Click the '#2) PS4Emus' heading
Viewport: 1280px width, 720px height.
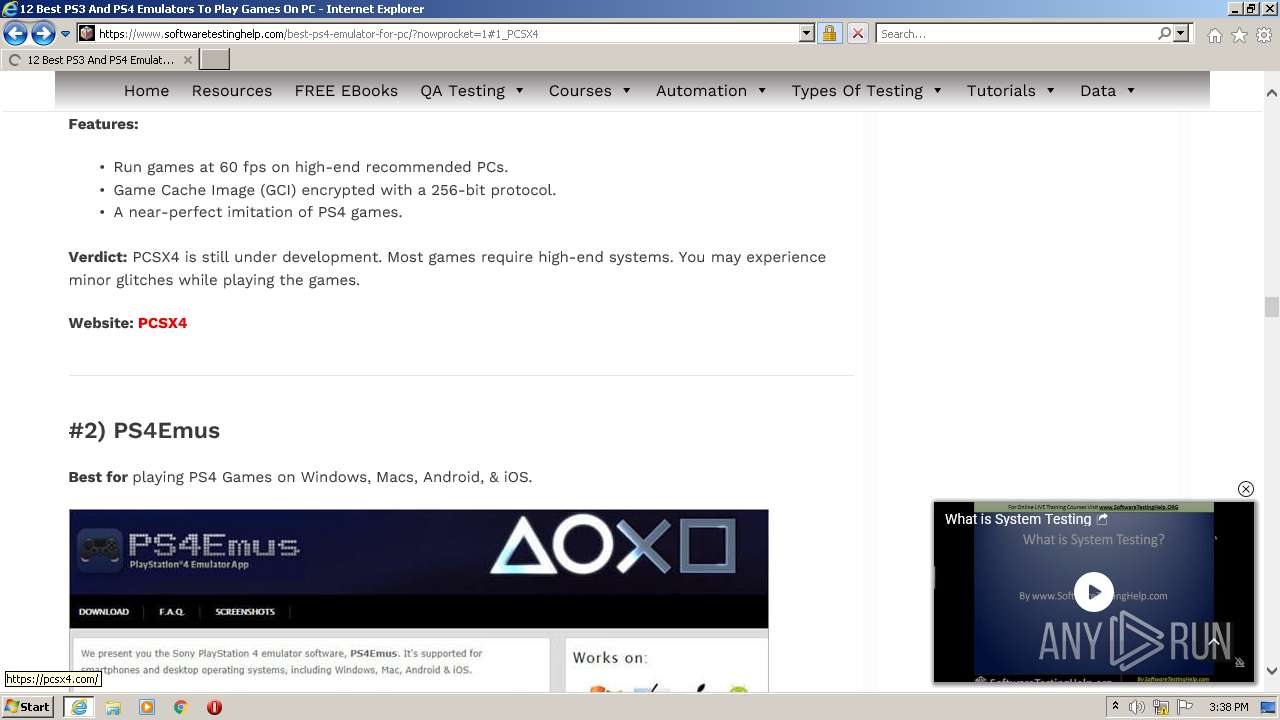(144, 430)
